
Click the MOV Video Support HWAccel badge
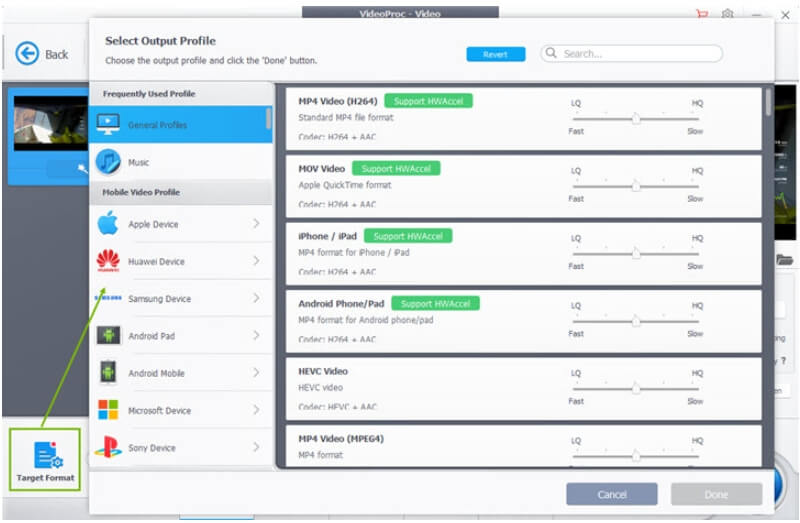(396, 168)
